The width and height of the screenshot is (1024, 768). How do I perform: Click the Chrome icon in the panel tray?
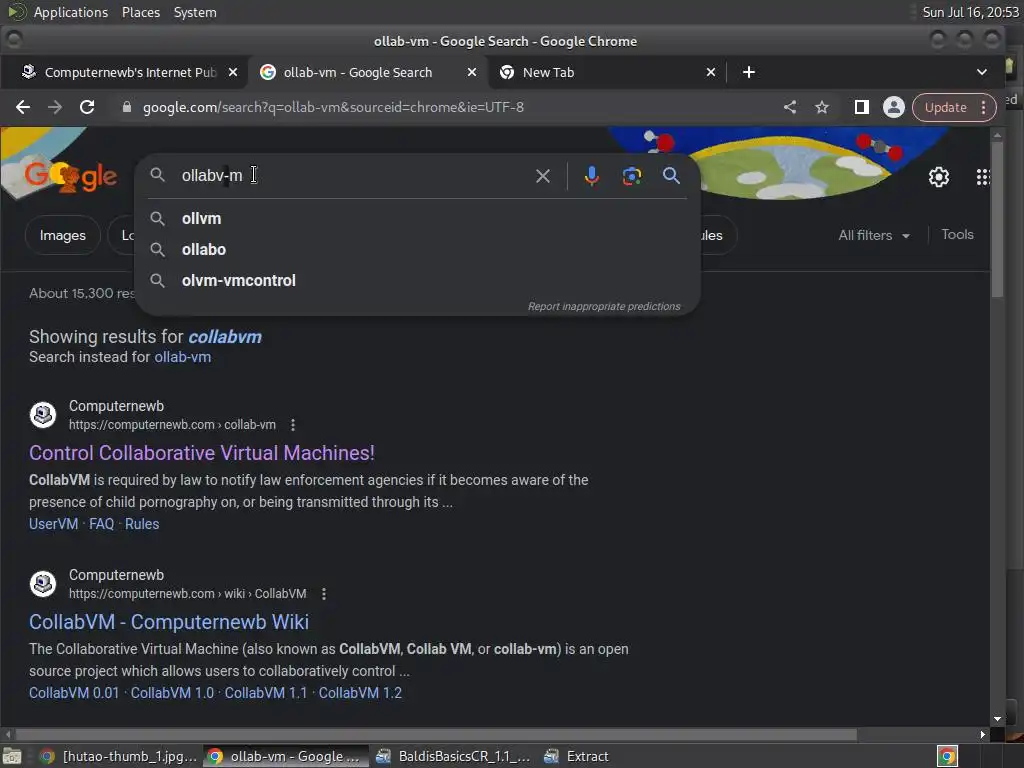[947, 756]
